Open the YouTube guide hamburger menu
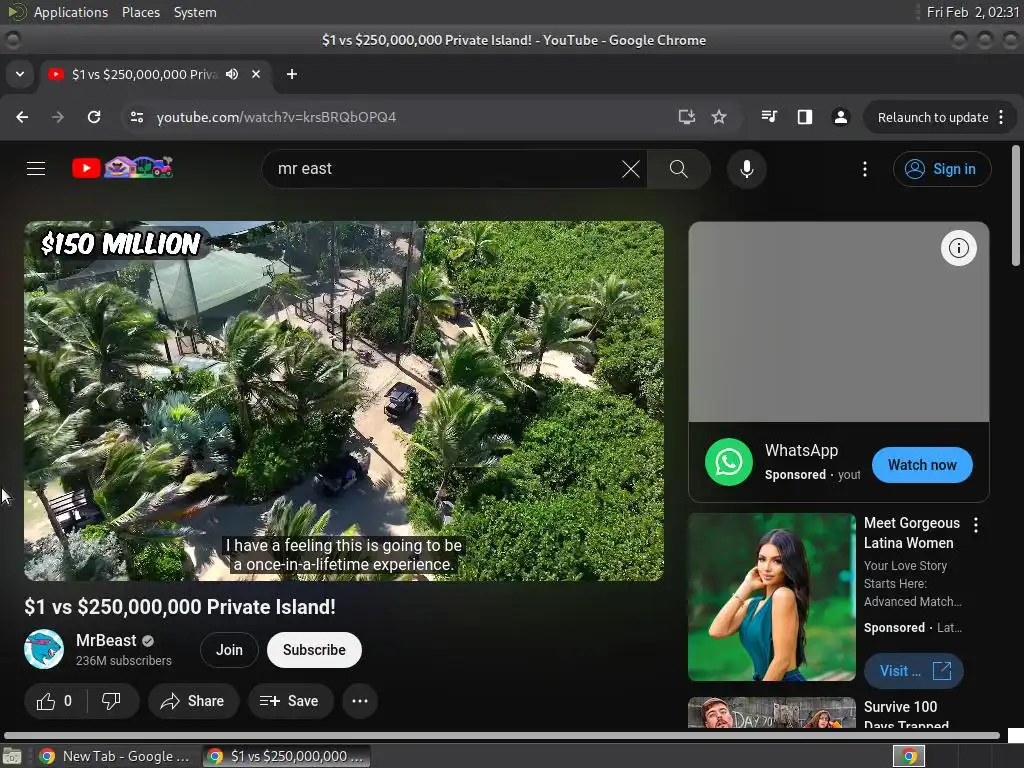Viewport: 1024px width, 768px height. 36,168
